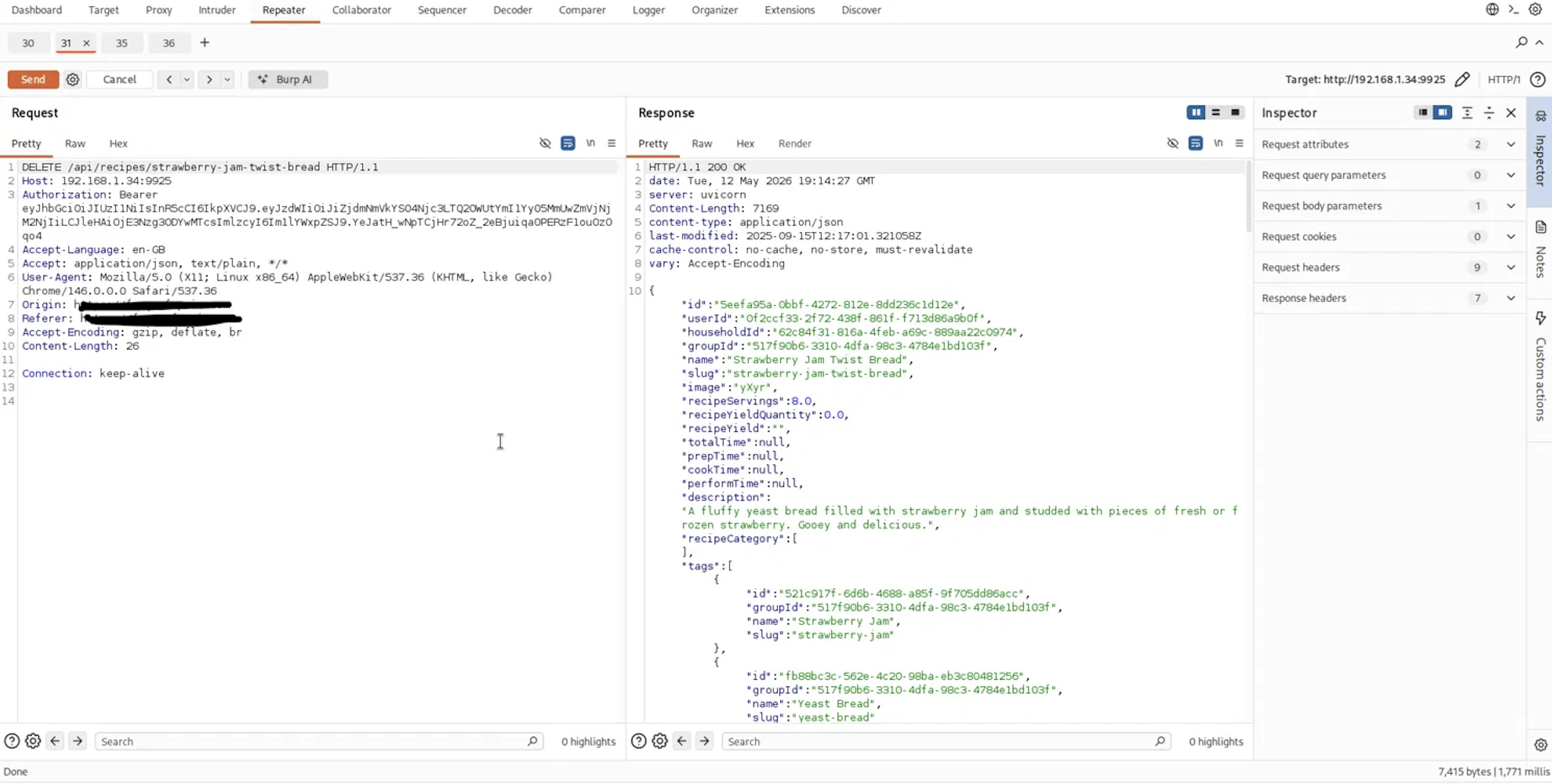Dock Inspector panel left layout icon
The image size is (1552, 784).
click(1423, 113)
